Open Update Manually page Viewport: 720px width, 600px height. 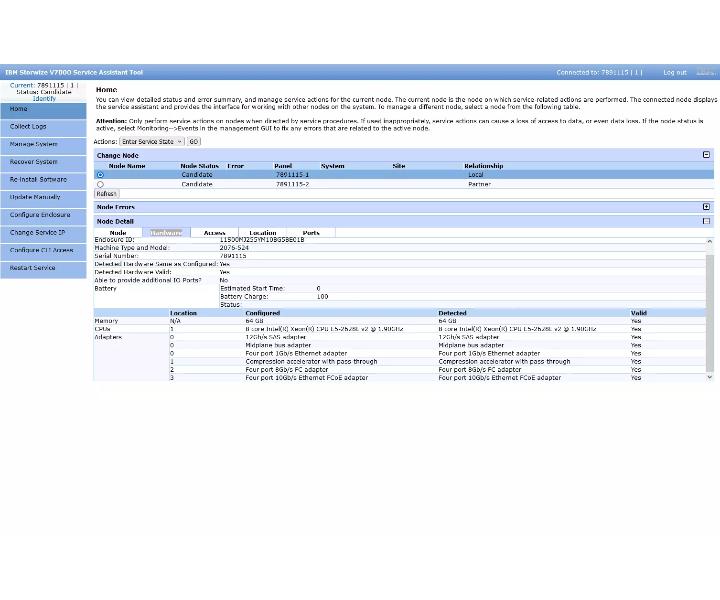tap(43, 198)
